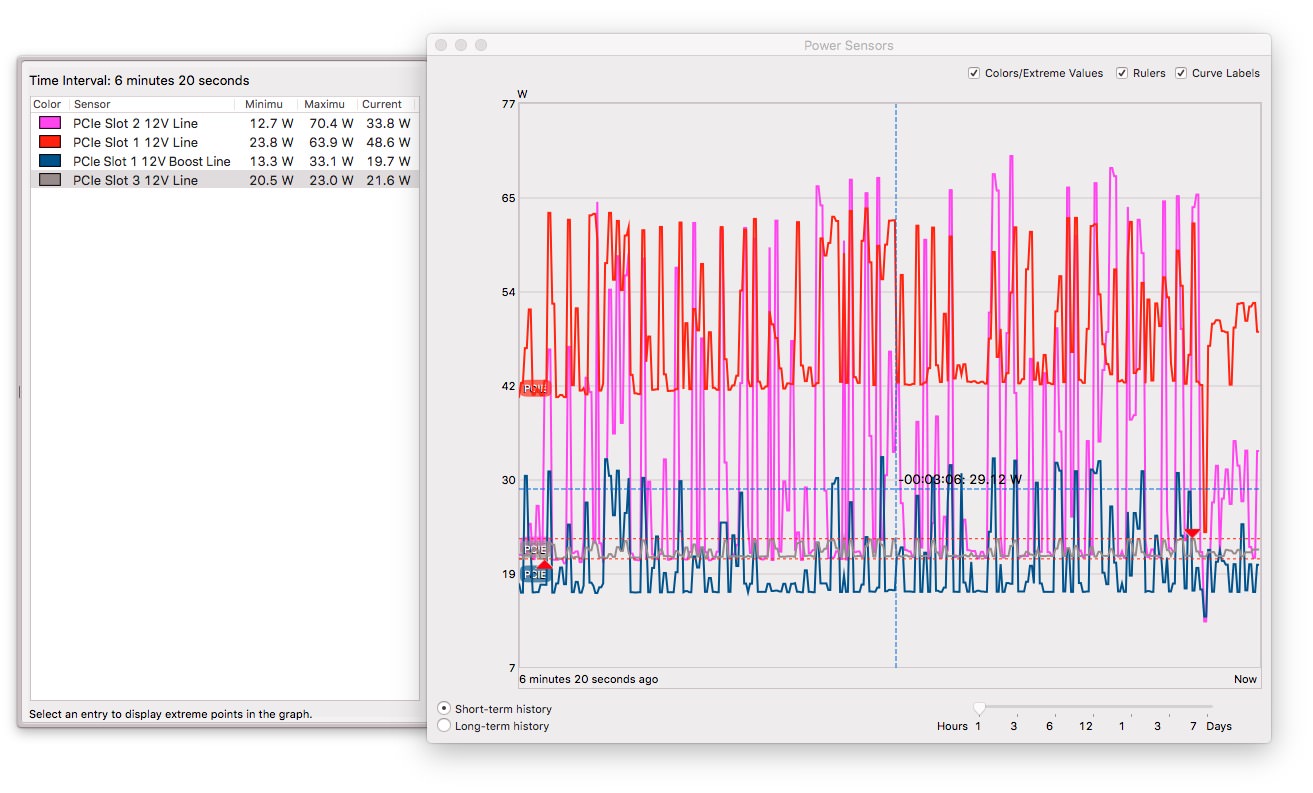
Task: Click the gray swatch for PCIe Slot 3
Action: coord(49,180)
